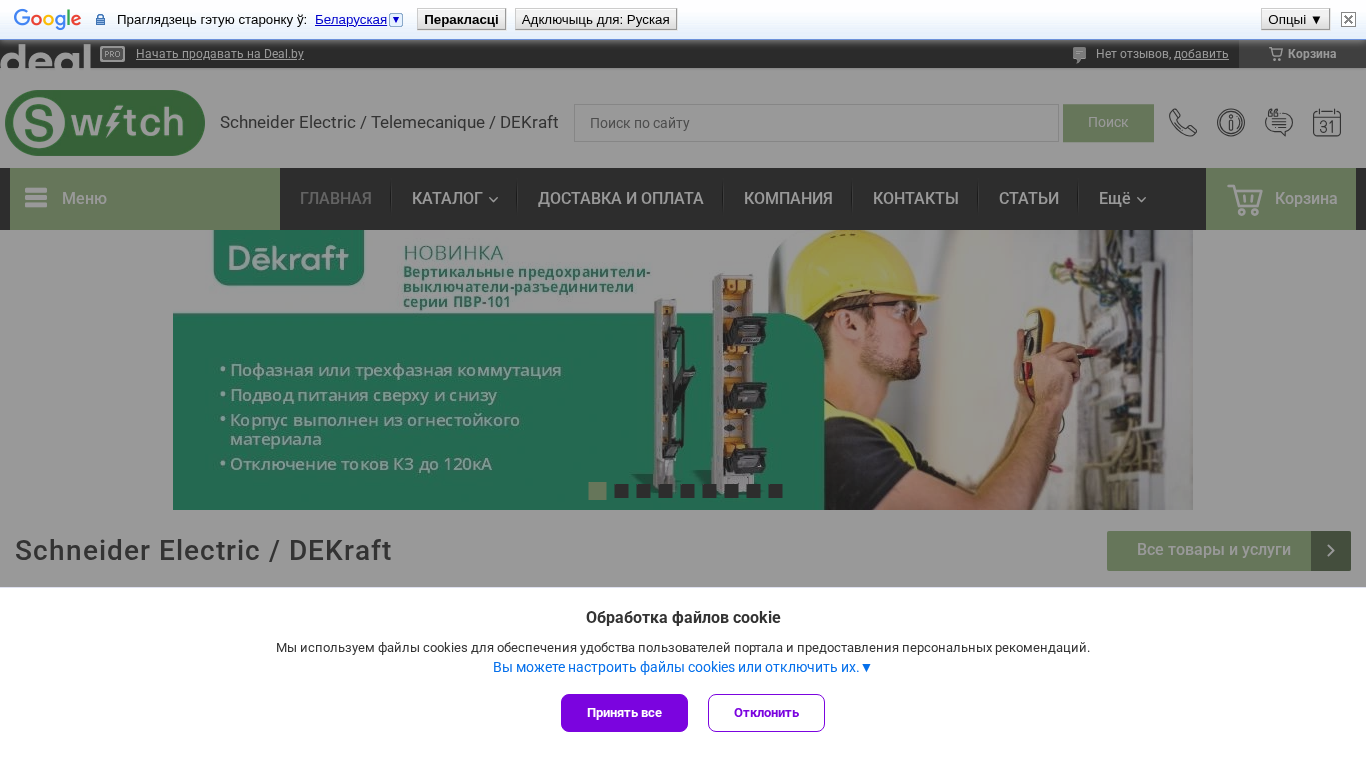The height and width of the screenshot is (768, 1366).
Task: Click the Switch store logo
Action: (x=105, y=123)
